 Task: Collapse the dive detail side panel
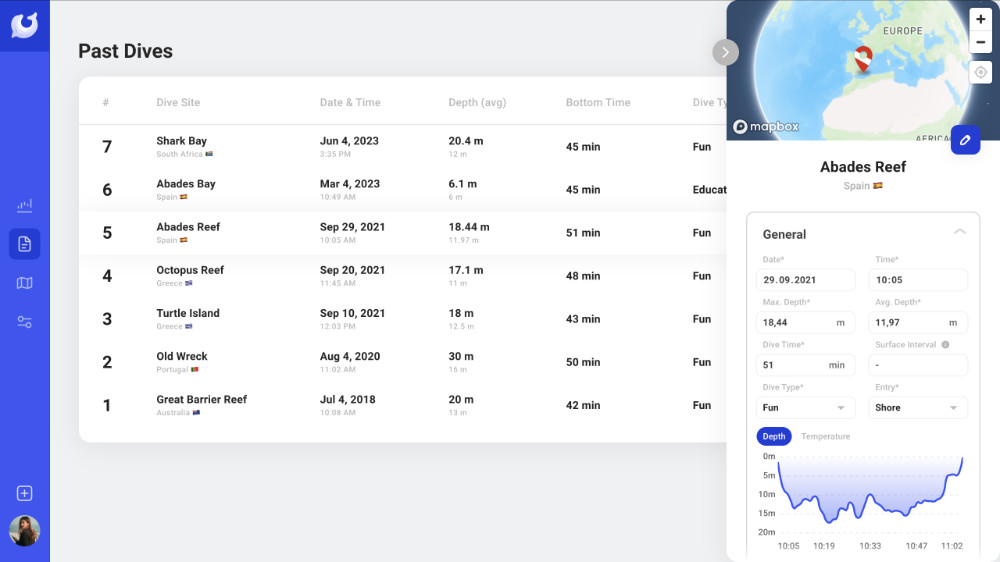click(725, 52)
